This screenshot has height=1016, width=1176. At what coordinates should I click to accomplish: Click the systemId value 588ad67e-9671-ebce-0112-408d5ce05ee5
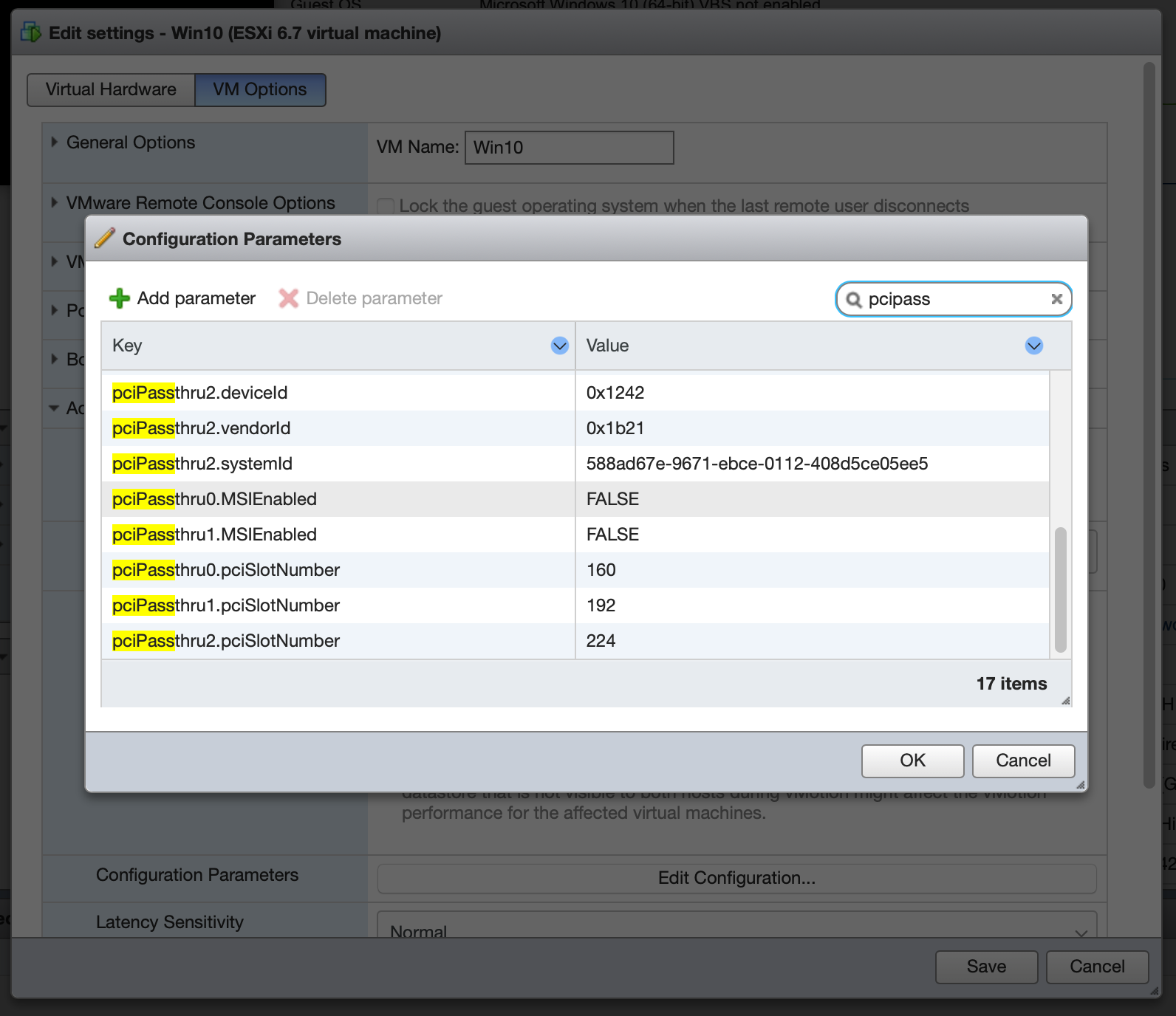tap(757, 464)
